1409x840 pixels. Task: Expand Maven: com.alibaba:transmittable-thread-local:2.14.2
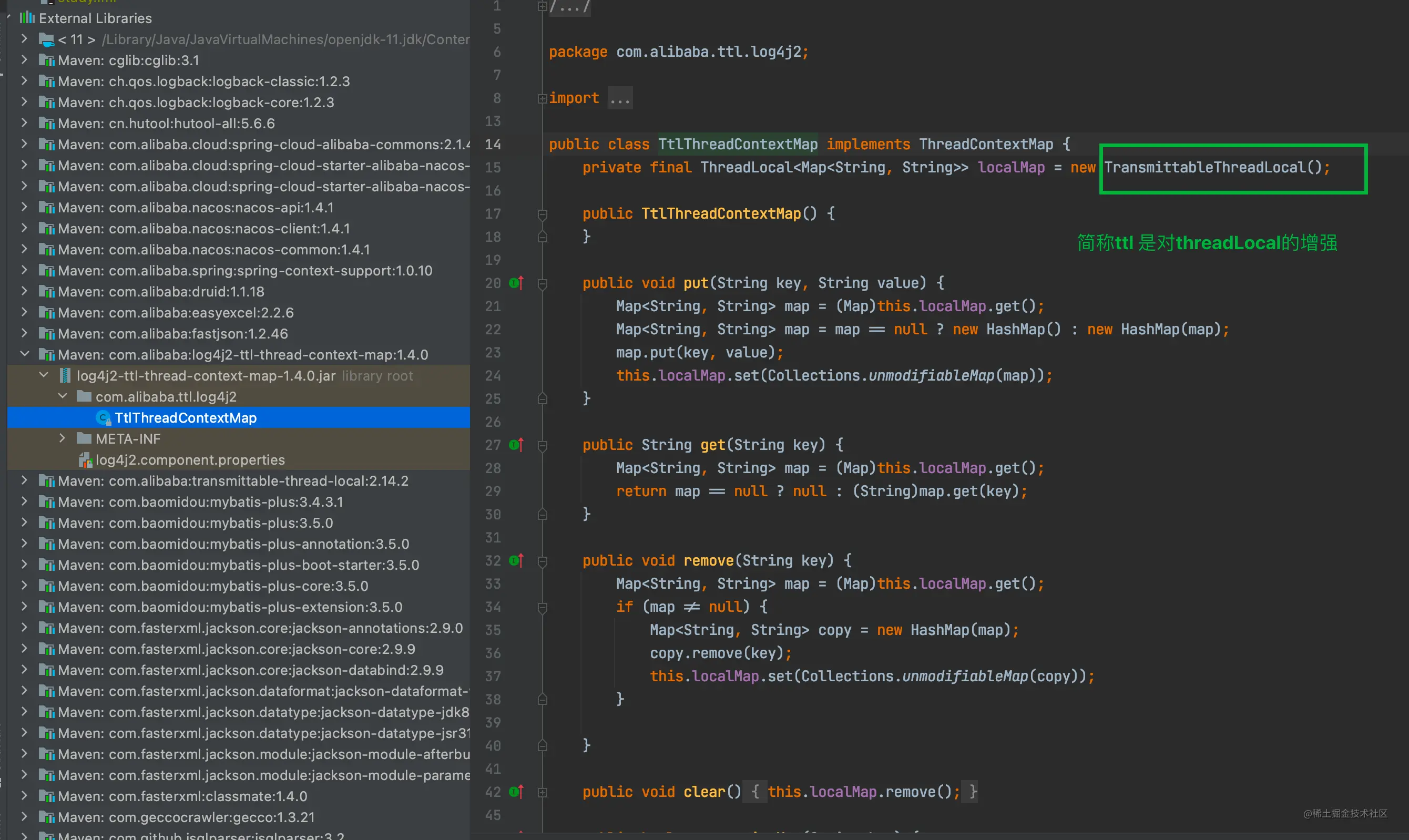pyautogui.click(x=24, y=480)
